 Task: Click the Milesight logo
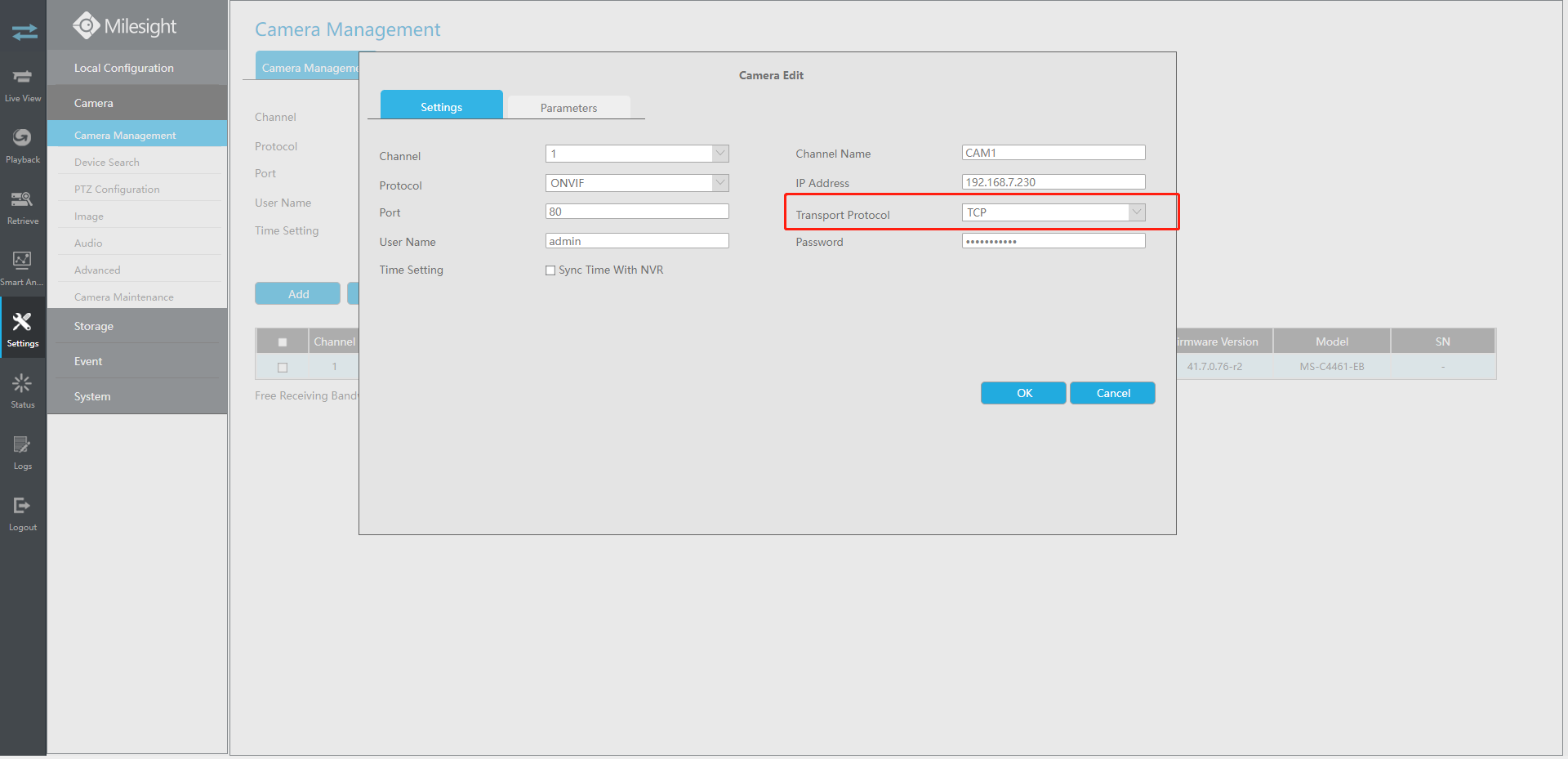tap(125, 26)
